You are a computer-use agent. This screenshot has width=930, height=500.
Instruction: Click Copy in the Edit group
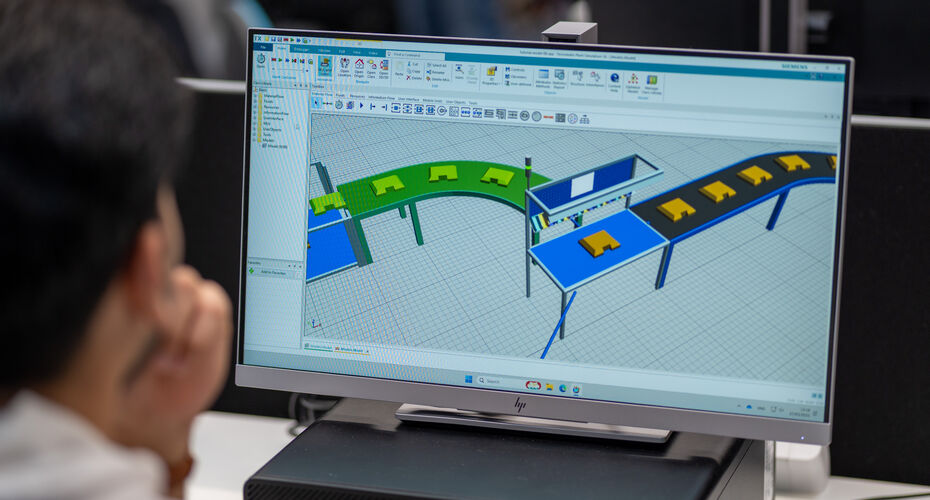[414, 71]
